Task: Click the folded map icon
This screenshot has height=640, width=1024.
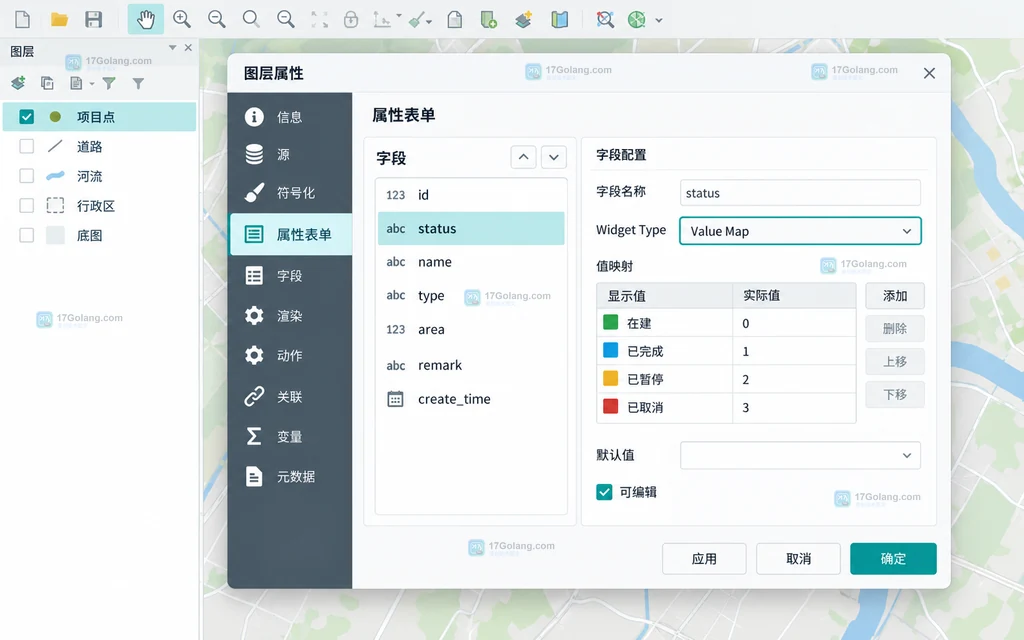Action: (559, 20)
